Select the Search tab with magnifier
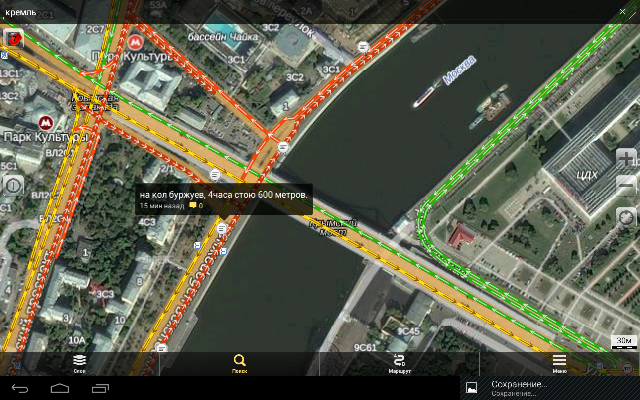Image resolution: width=640 pixels, height=400 pixels. 239,363
